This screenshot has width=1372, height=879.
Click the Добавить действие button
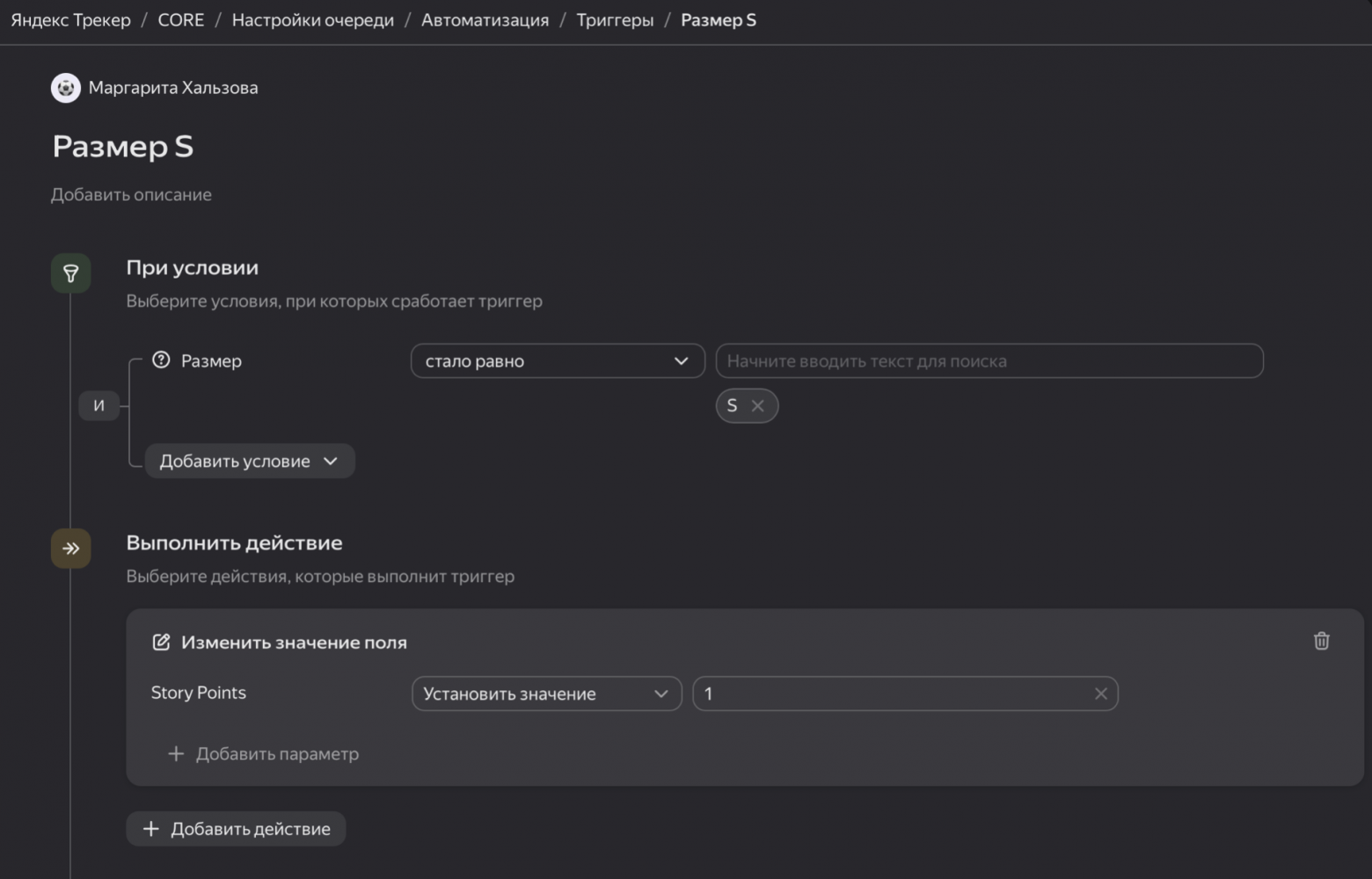pos(236,829)
